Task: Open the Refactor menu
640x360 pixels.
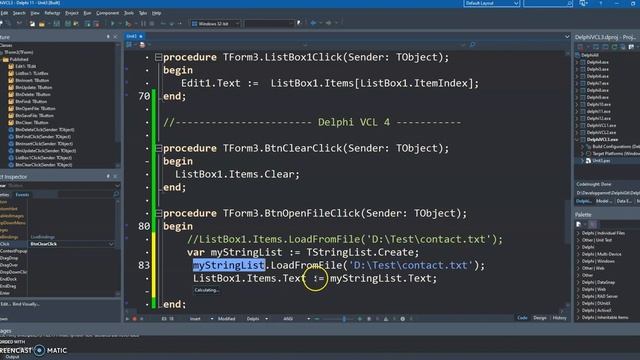Action: click(x=52, y=13)
